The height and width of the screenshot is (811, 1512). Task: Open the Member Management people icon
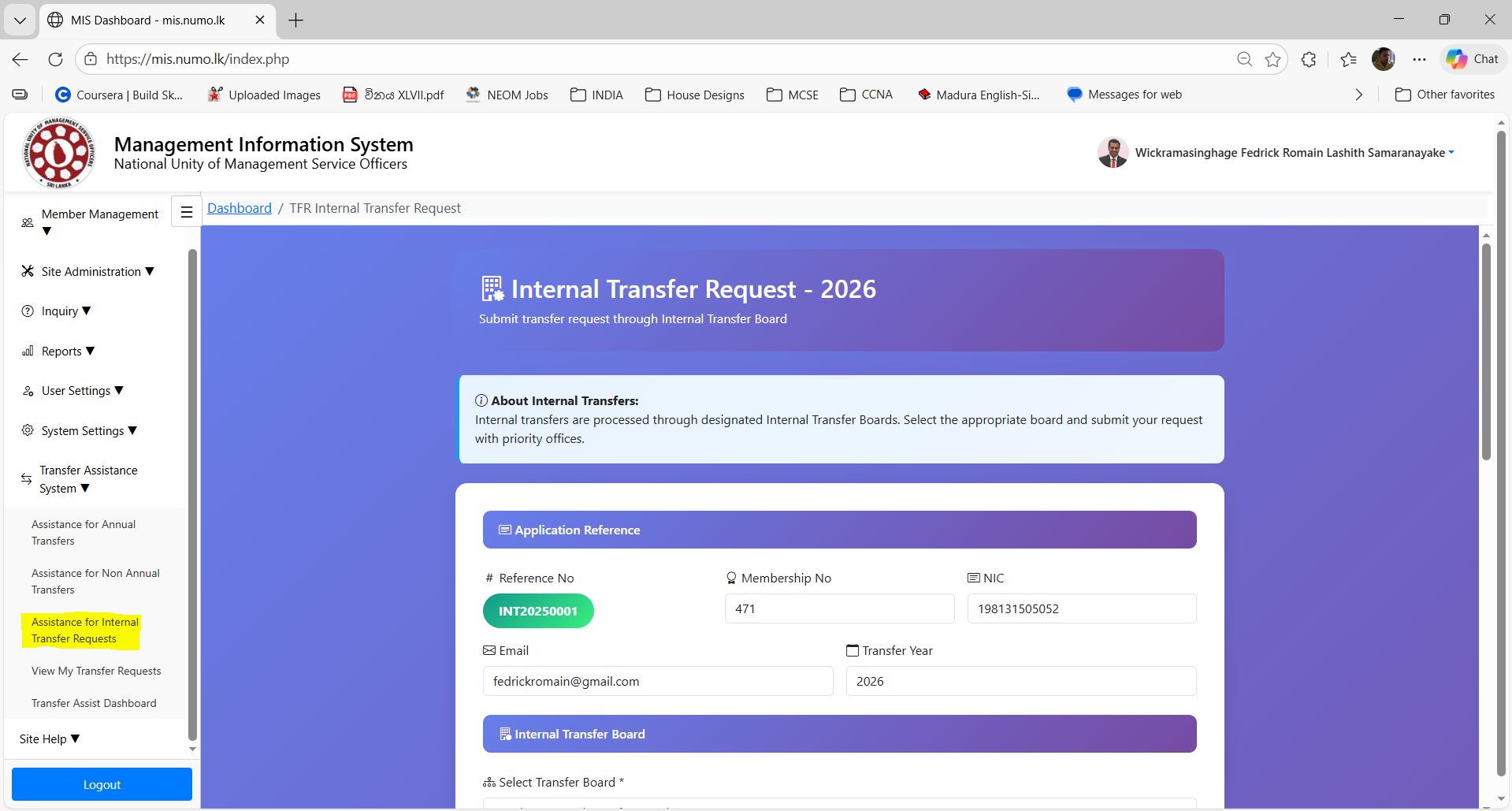[x=26, y=223]
